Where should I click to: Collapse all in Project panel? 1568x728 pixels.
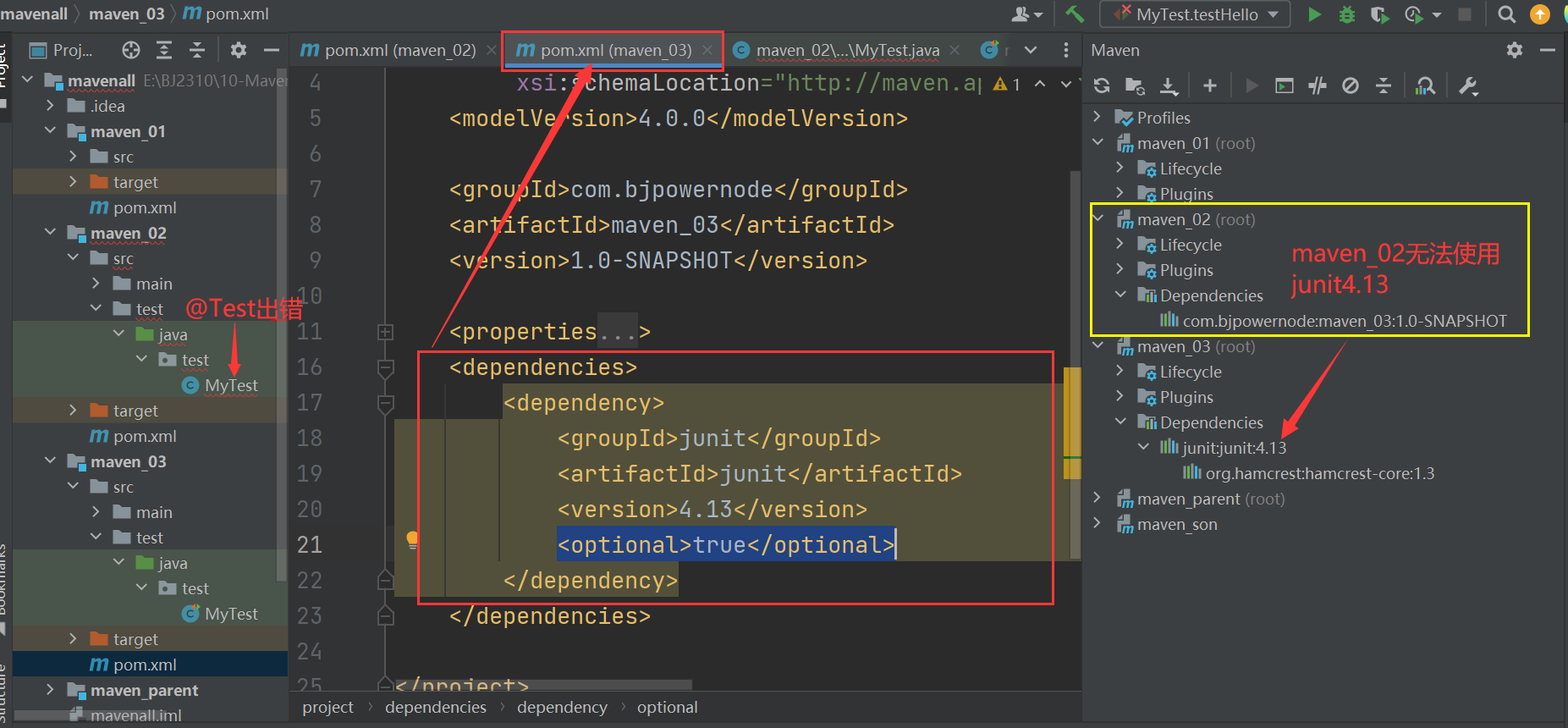coord(197,50)
